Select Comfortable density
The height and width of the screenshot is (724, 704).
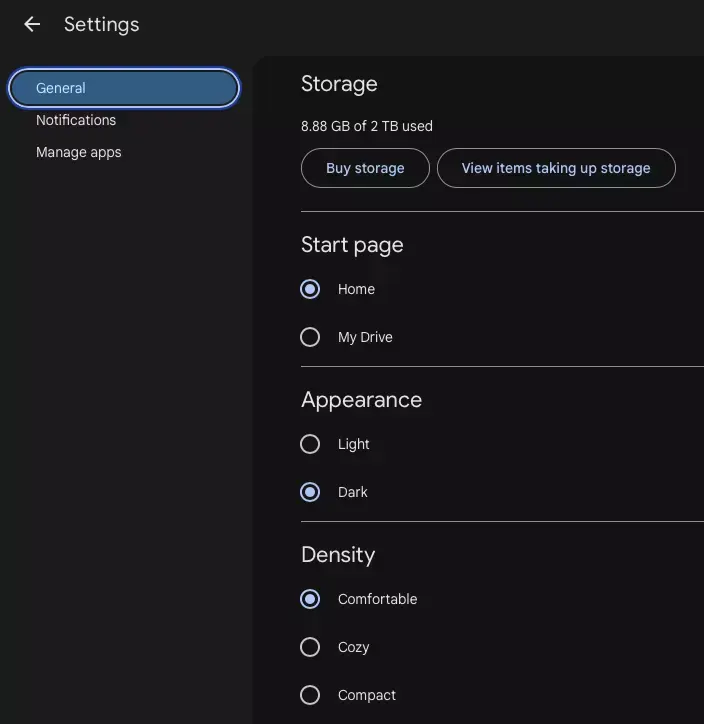(x=310, y=599)
